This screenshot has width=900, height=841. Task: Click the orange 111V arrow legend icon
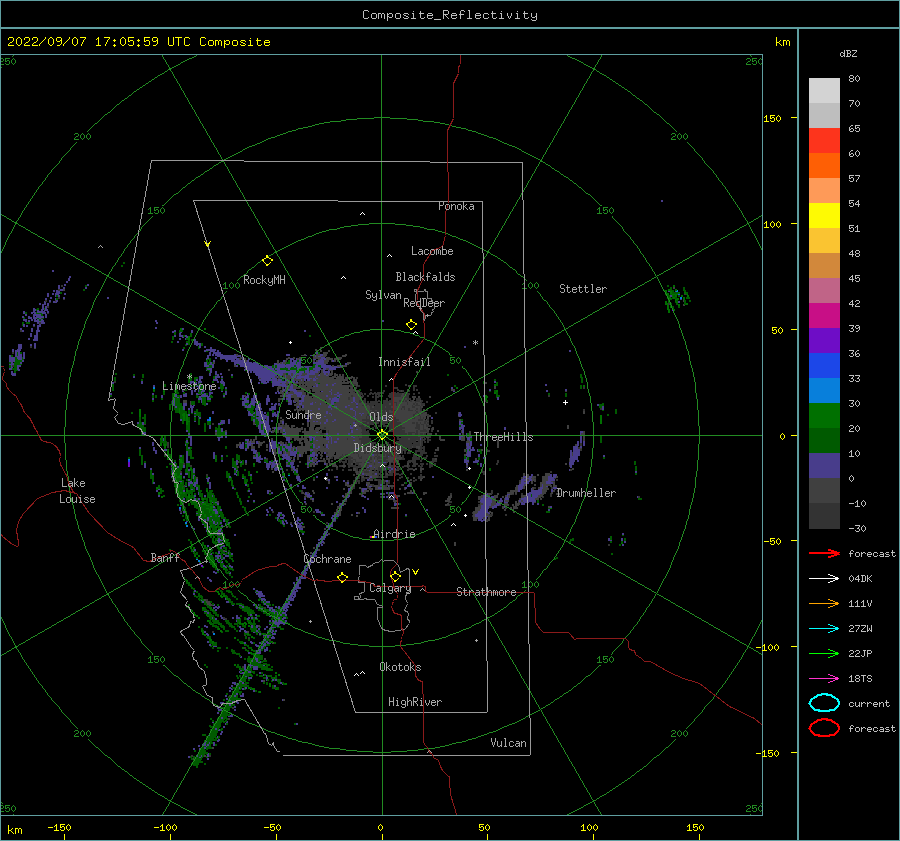824,603
